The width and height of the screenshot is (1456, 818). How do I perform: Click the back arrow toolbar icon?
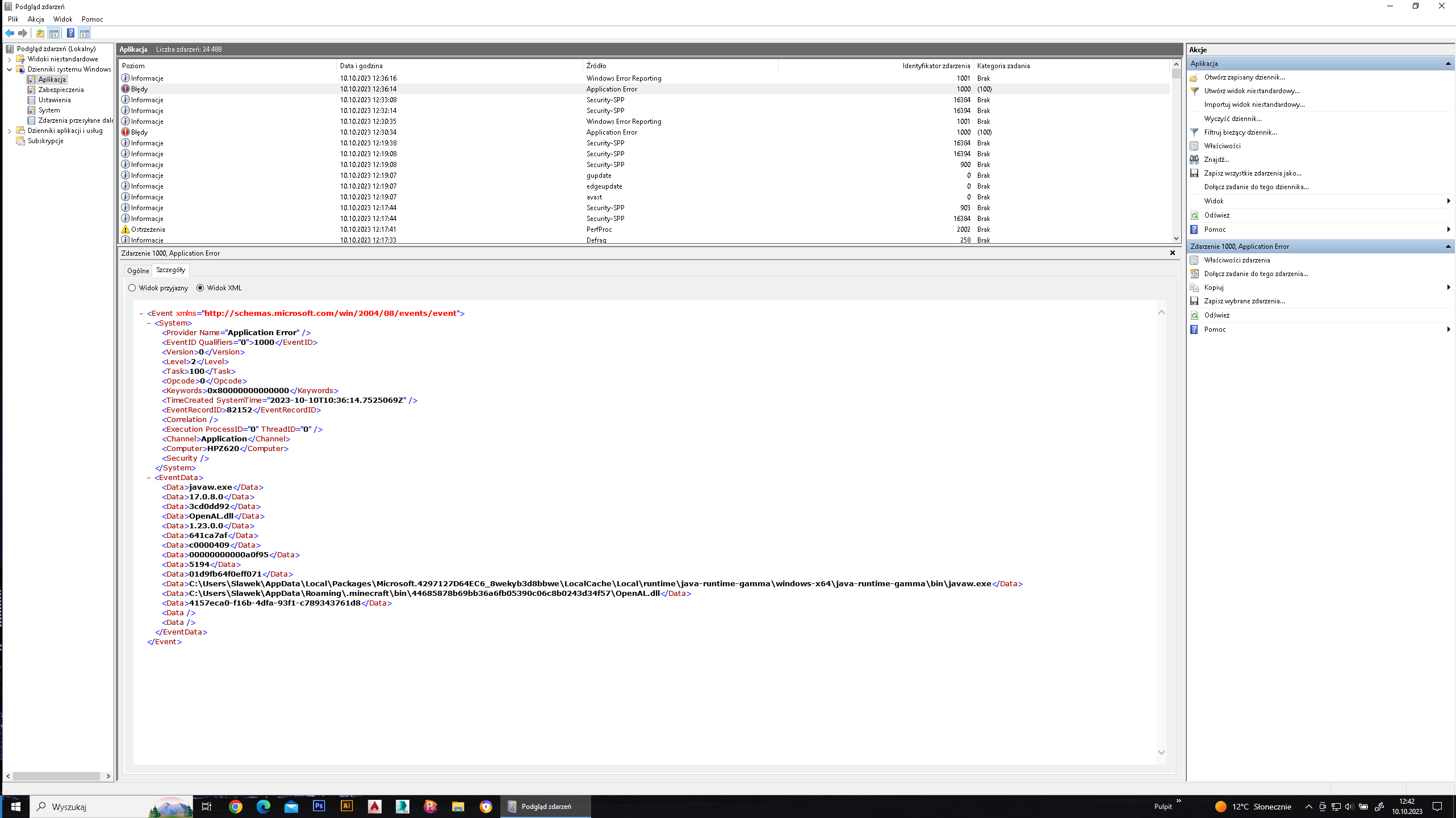(10, 33)
